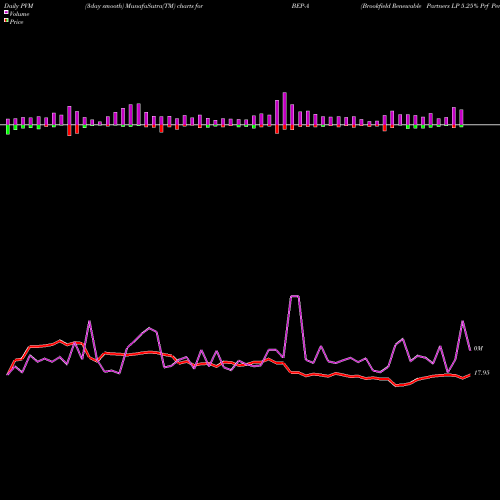Image resolution: width=500 pixels, height=500 pixels.
Task: Select the 'Volume' legend label
Action: click(x=19, y=14)
